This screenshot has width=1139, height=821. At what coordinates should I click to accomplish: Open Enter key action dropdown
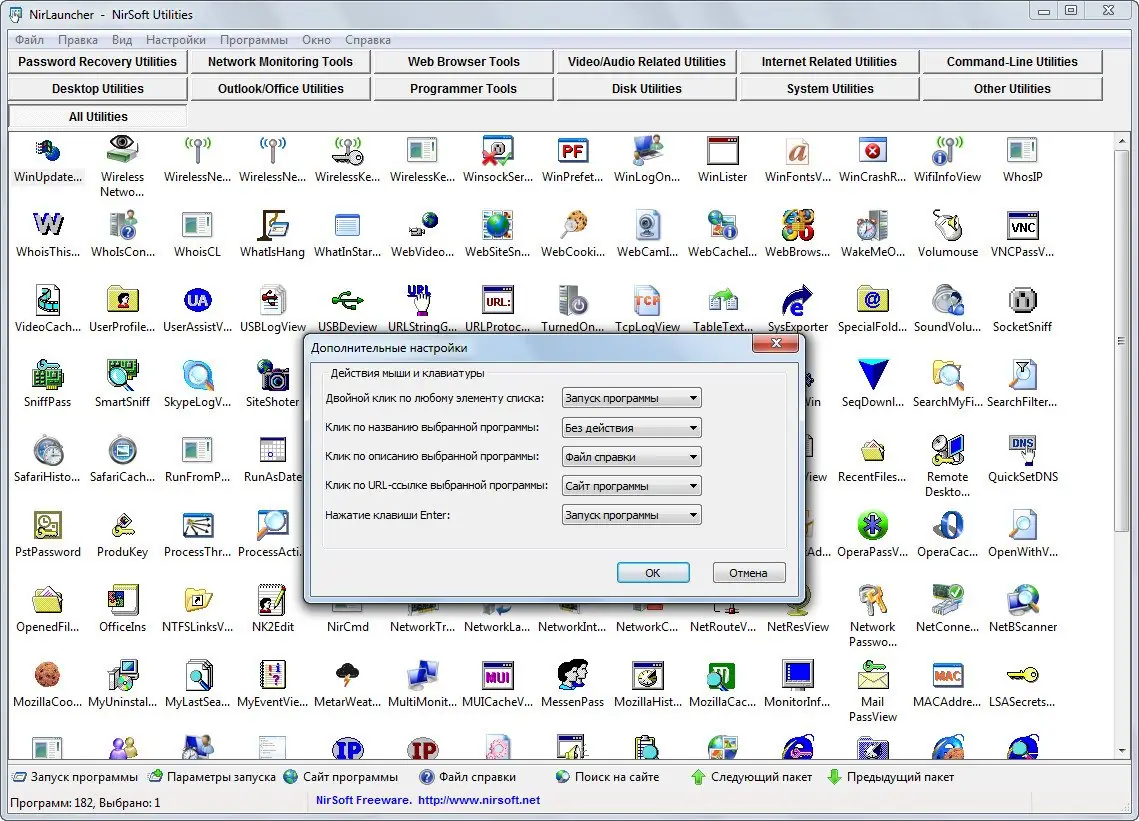pos(631,515)
